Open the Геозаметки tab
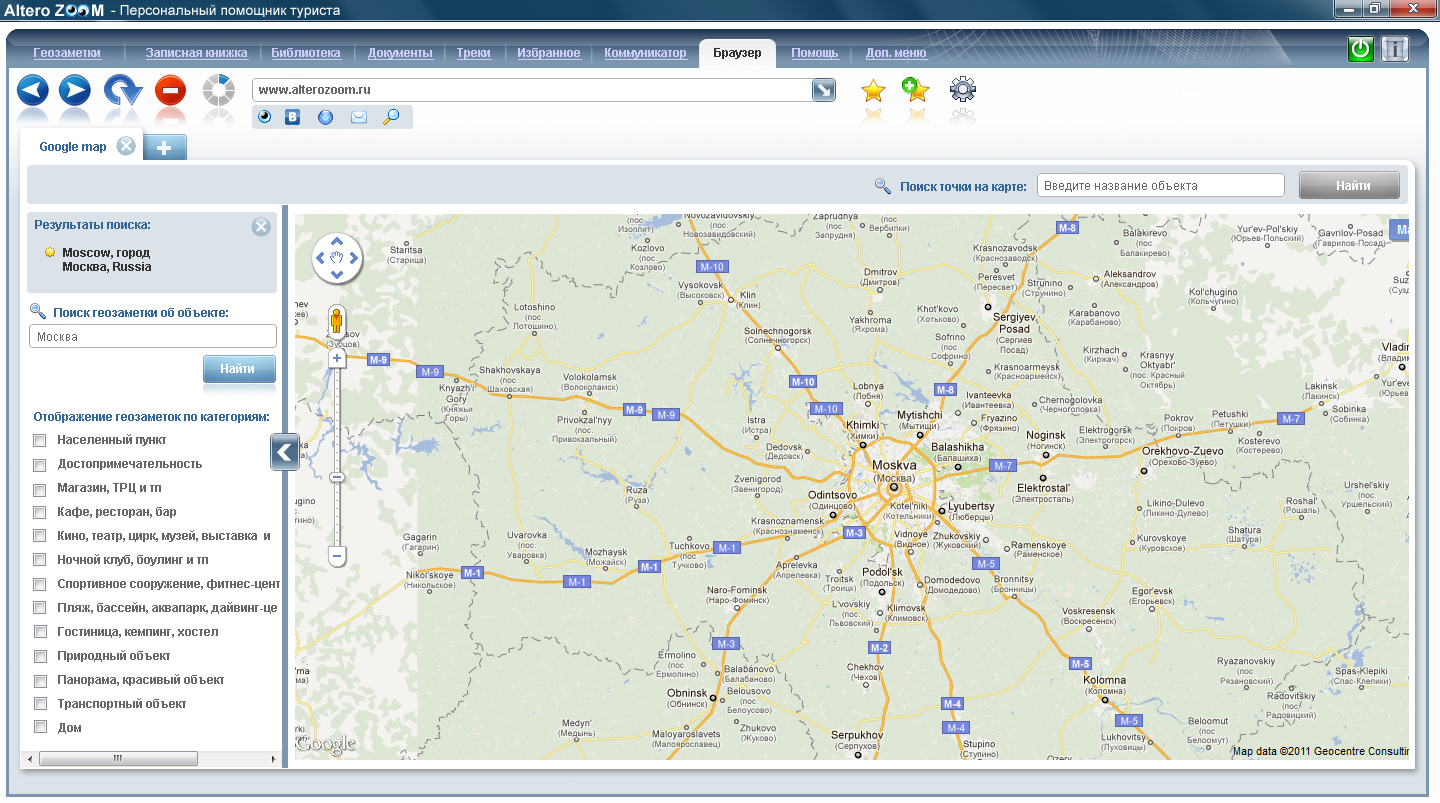The width and height of the screenshot is (1440, 803). 67,53
